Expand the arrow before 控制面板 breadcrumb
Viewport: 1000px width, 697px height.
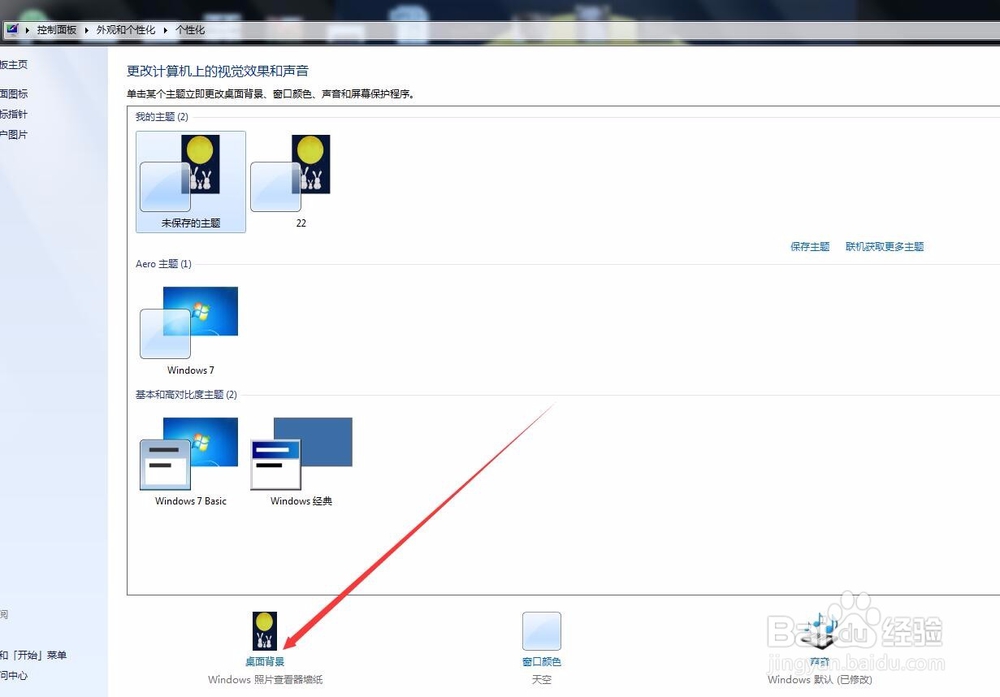click(x=27, y=30)
